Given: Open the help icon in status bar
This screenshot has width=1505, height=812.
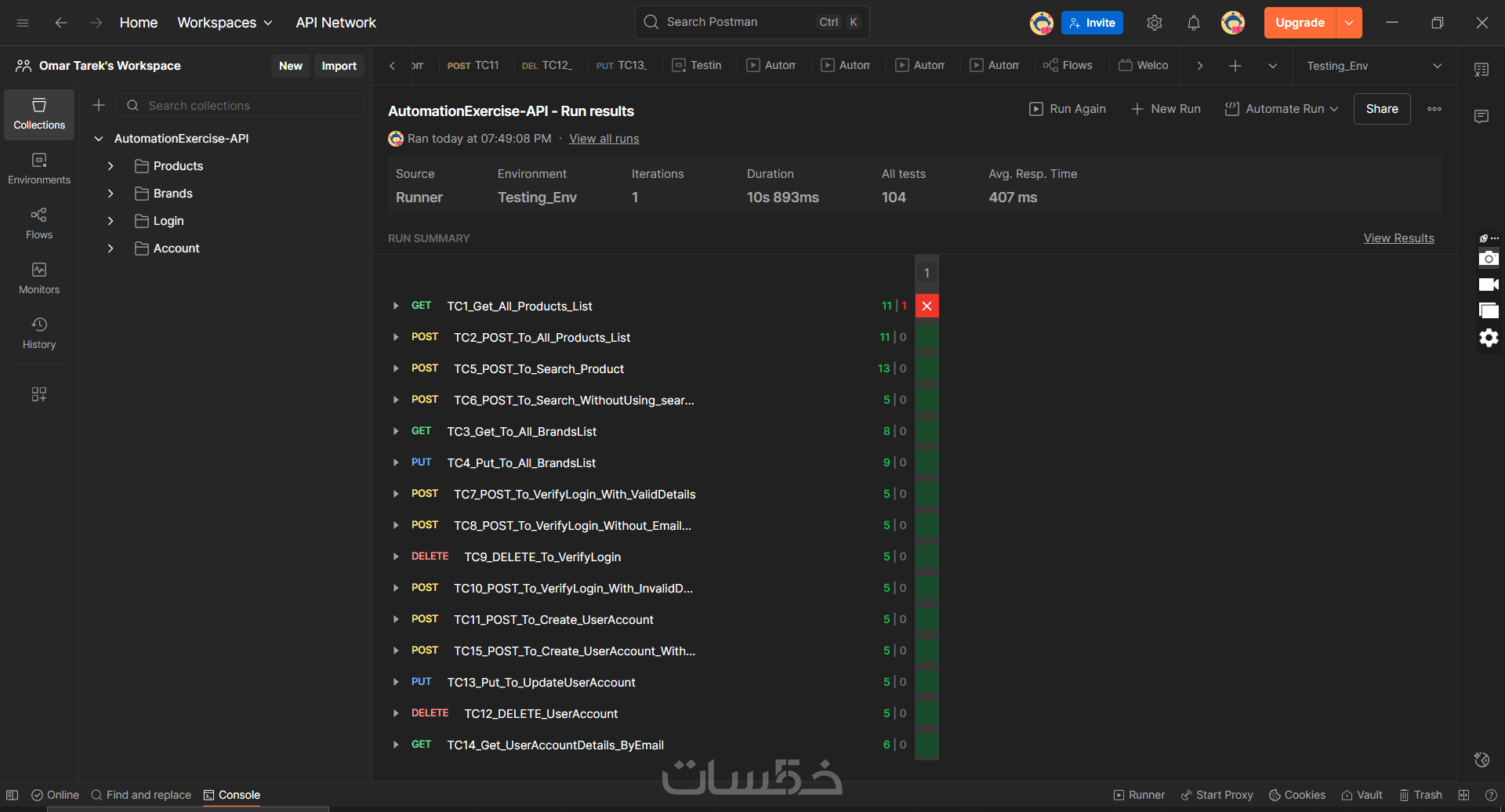Looking at the screenshot, I should [x=1491, y=795].
